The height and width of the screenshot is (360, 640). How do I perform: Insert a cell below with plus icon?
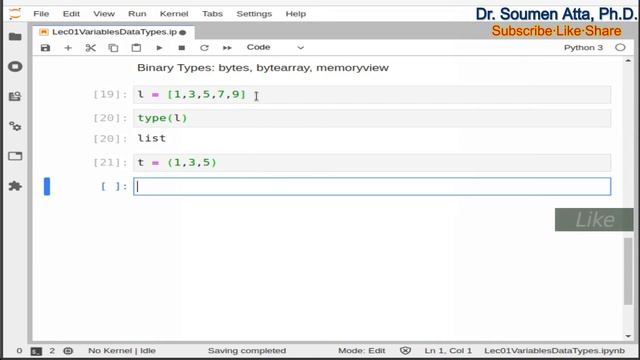click(68, 48)
